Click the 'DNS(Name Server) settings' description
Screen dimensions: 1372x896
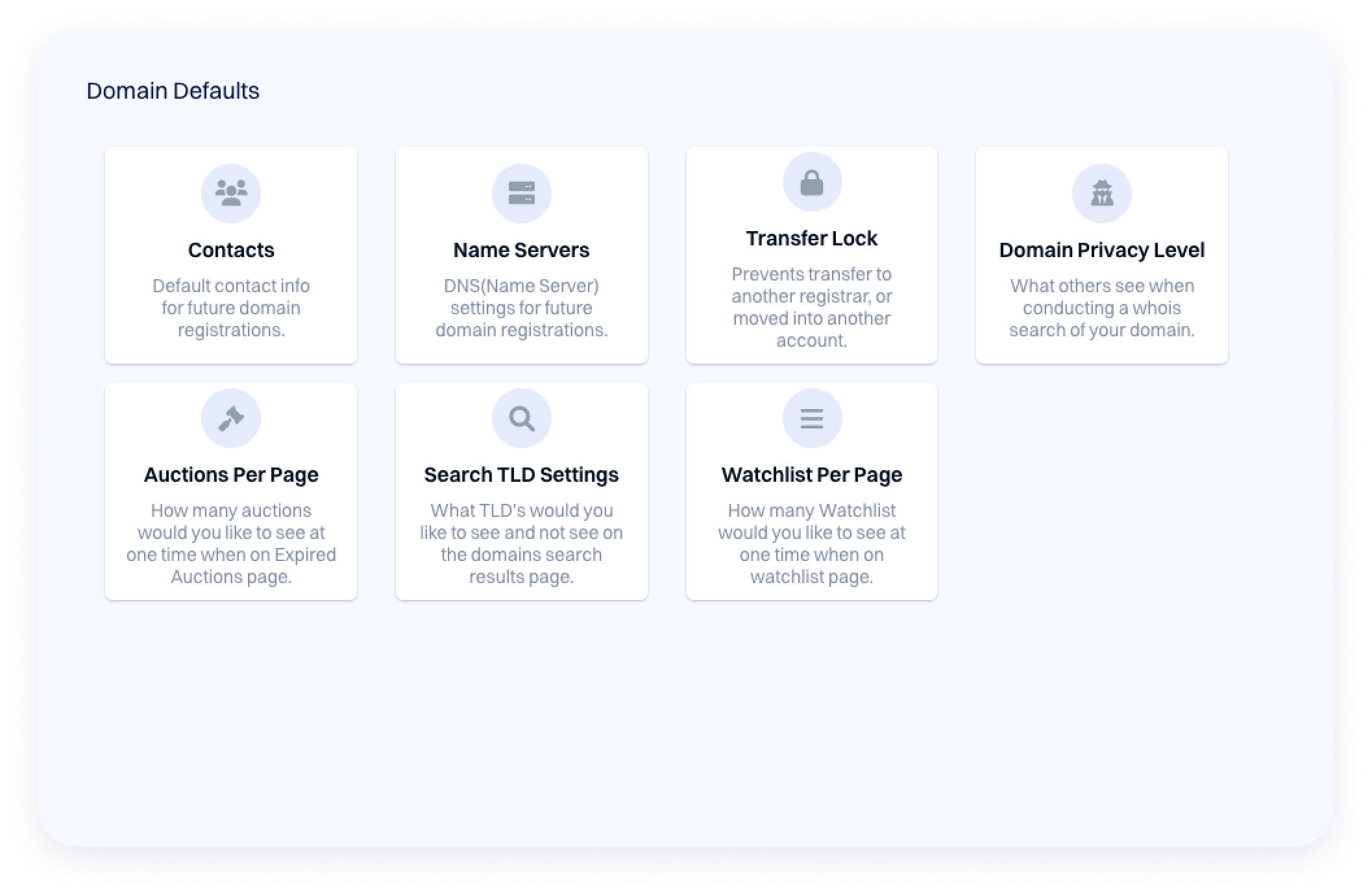coord(521,308)
